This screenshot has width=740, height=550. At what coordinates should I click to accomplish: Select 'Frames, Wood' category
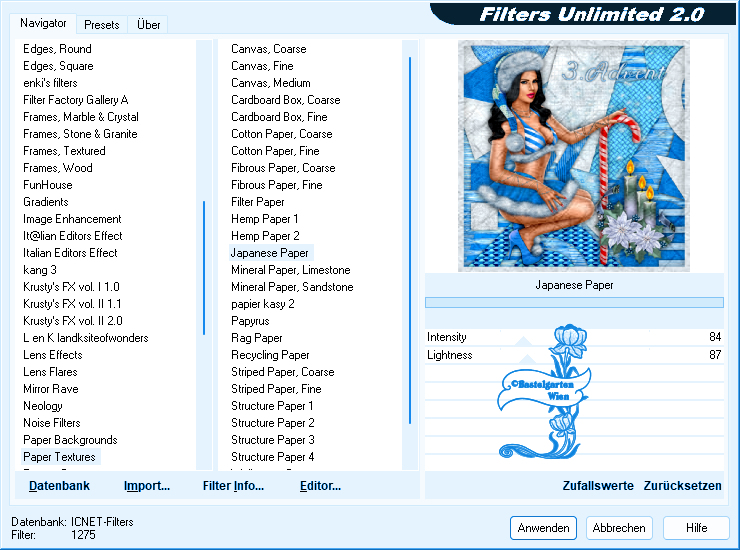coord(58,168)
